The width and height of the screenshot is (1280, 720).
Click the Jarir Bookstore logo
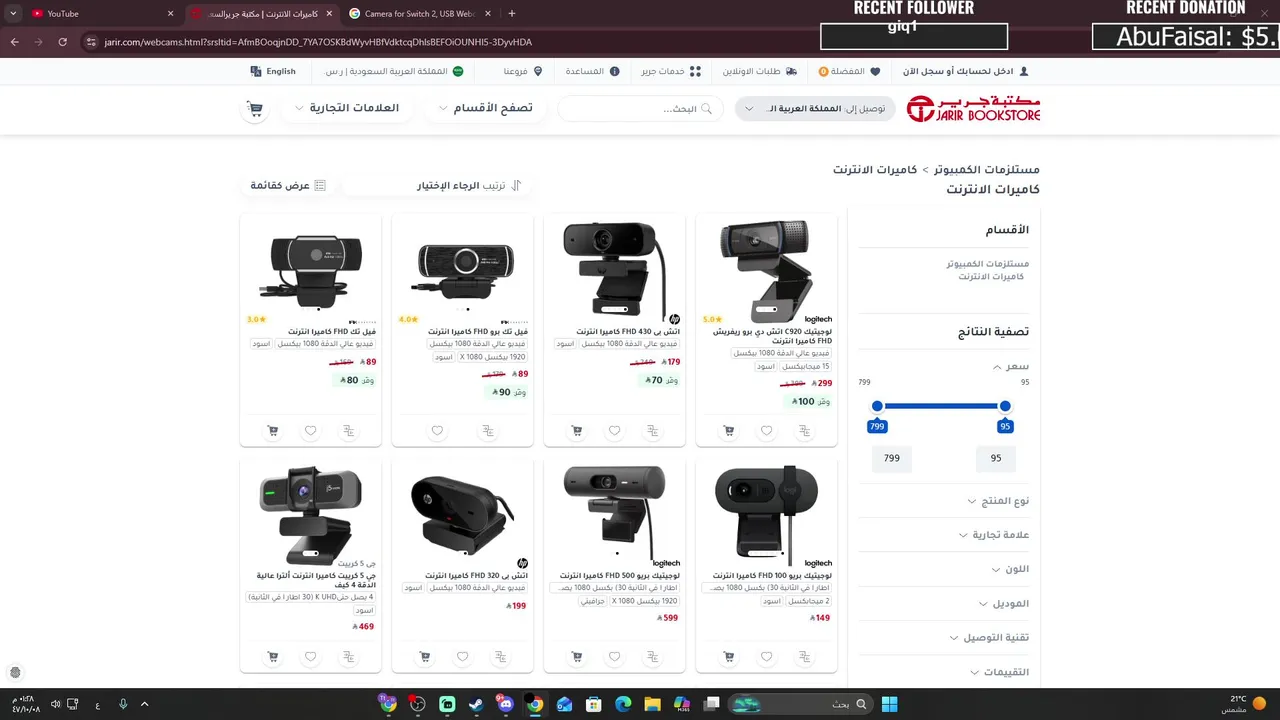point(973,109)
